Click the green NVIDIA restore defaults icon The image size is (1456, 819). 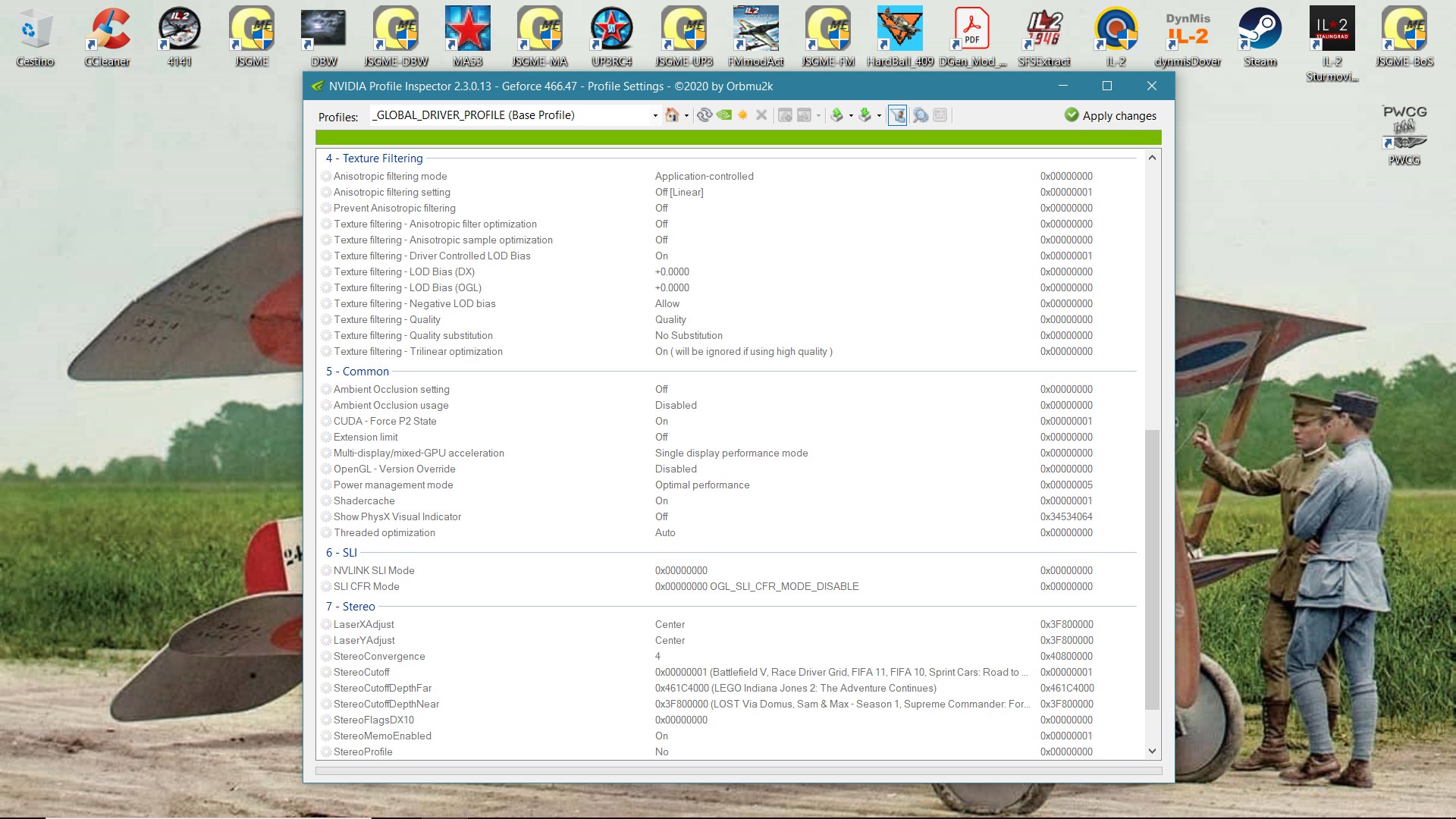[x=724, y=115]
